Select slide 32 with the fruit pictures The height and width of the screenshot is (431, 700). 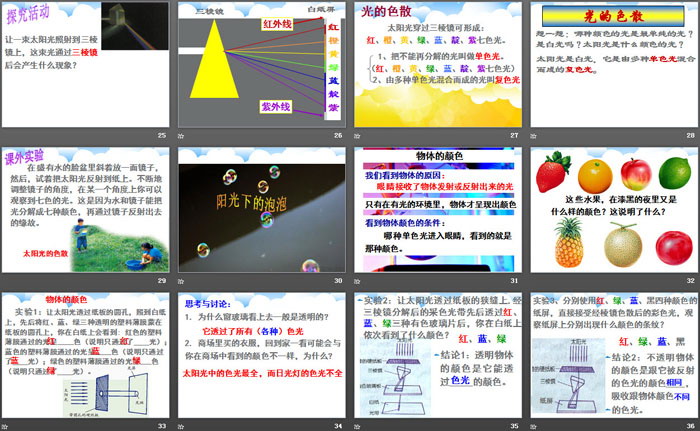(x=614, y=210)
